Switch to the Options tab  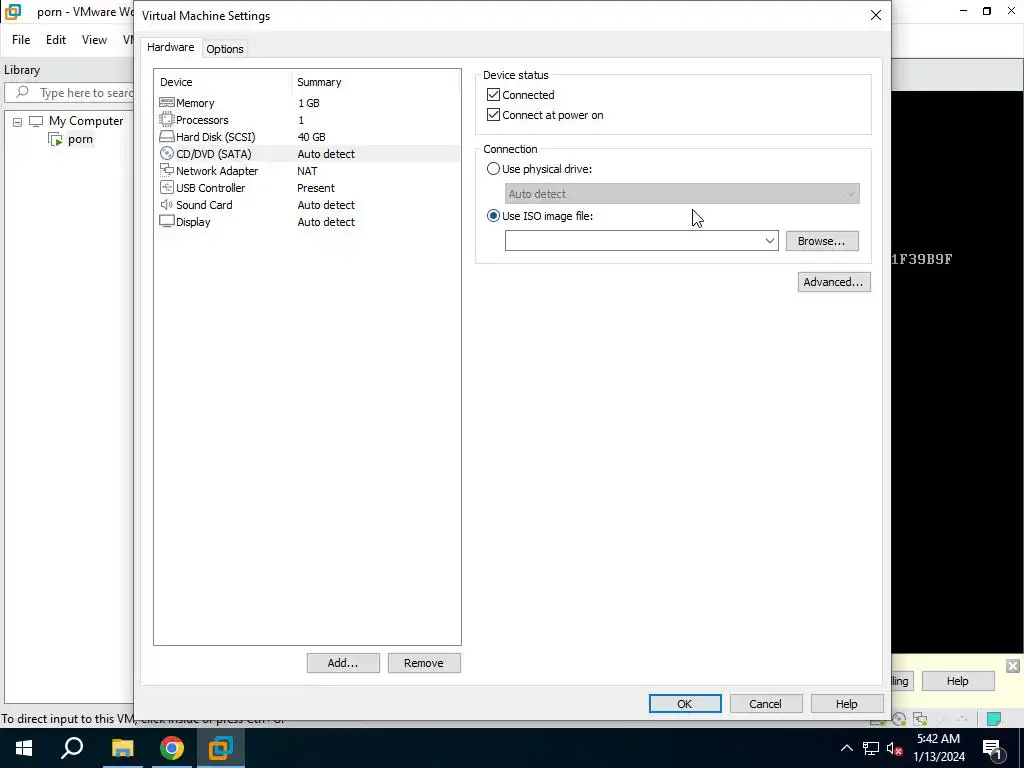point(225,49)
